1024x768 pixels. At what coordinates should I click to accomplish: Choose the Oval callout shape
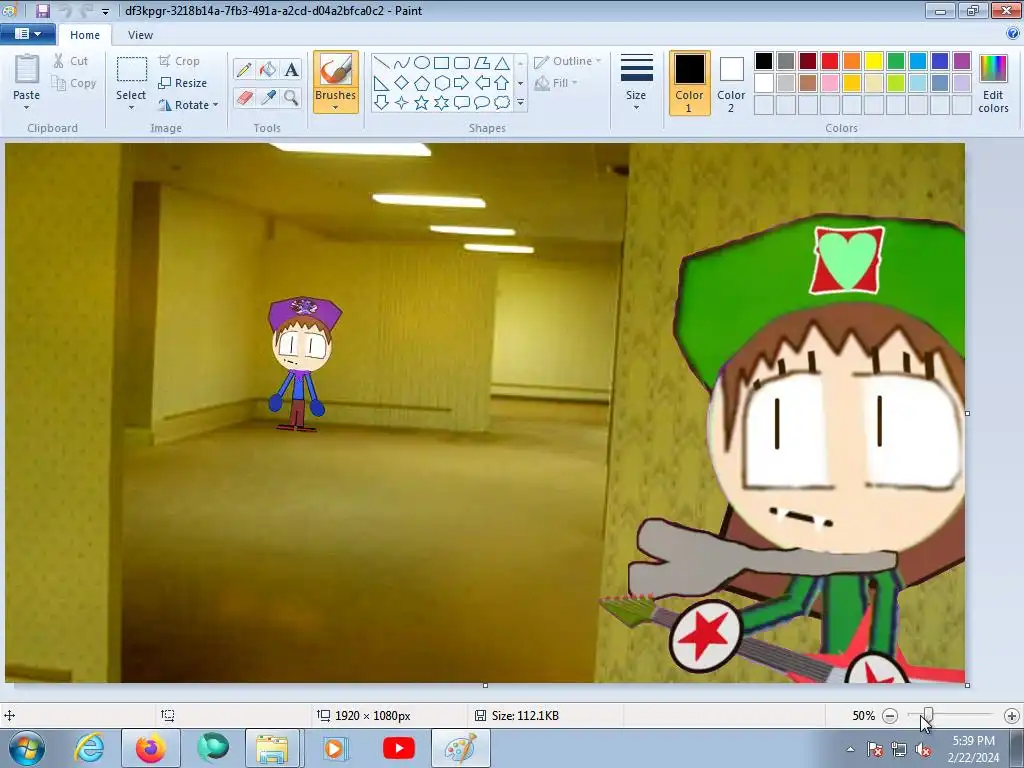click(482, 103)
